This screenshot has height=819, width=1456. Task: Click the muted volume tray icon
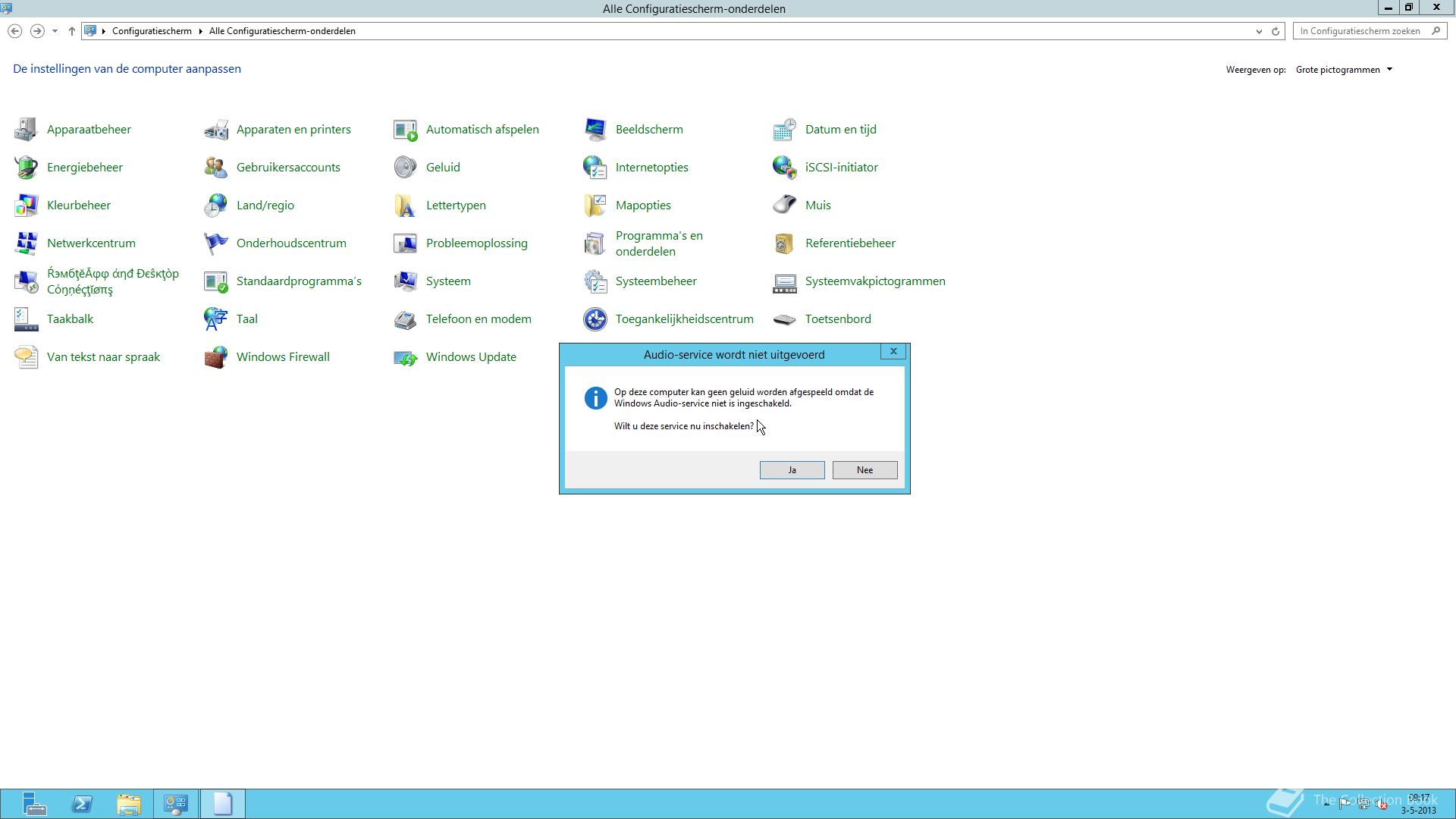pyautogui.click(x=1382, y=805)
